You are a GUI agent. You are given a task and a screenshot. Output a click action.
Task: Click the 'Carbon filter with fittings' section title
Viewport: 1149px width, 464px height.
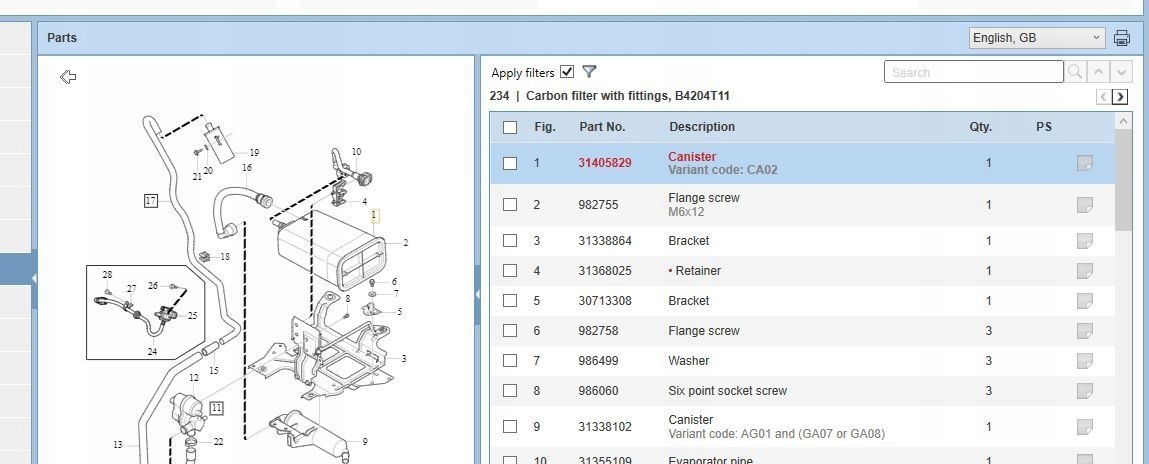[x=628, y=95]
